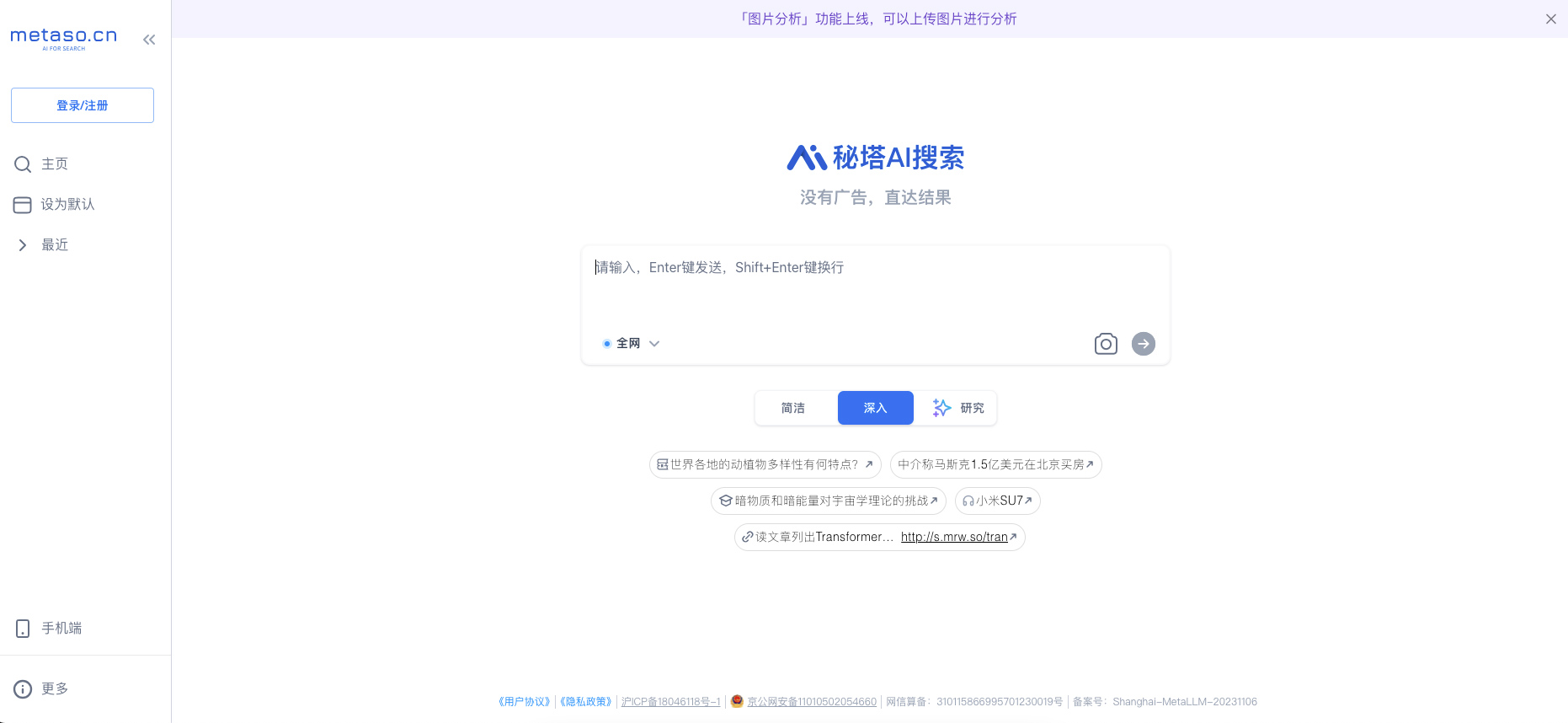
Task: Open the 更多 more menu
Action: [x=55, y=689]
